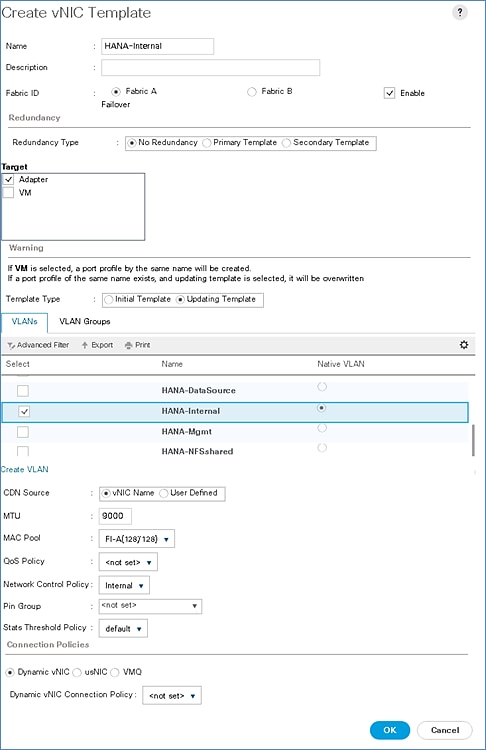The image size is (486, 750).
Task: Select the Dynamic vNIC connection policy
Action: point(10,673)
